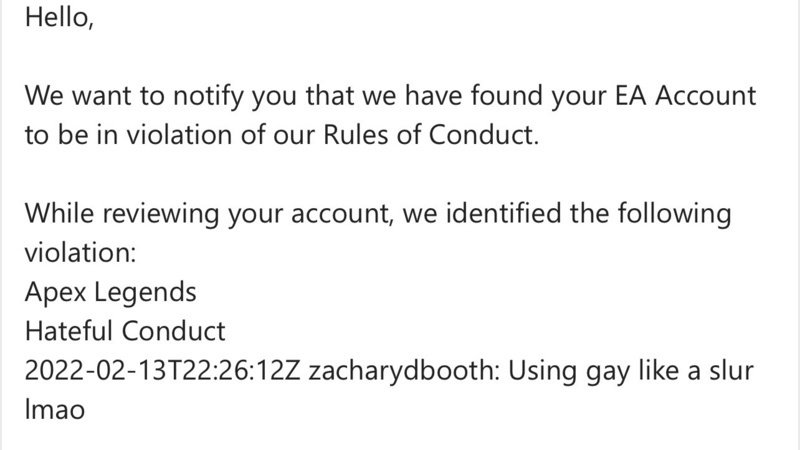Click the word "lmao"
Screen dimensions: 800x450
click(53, 410)
